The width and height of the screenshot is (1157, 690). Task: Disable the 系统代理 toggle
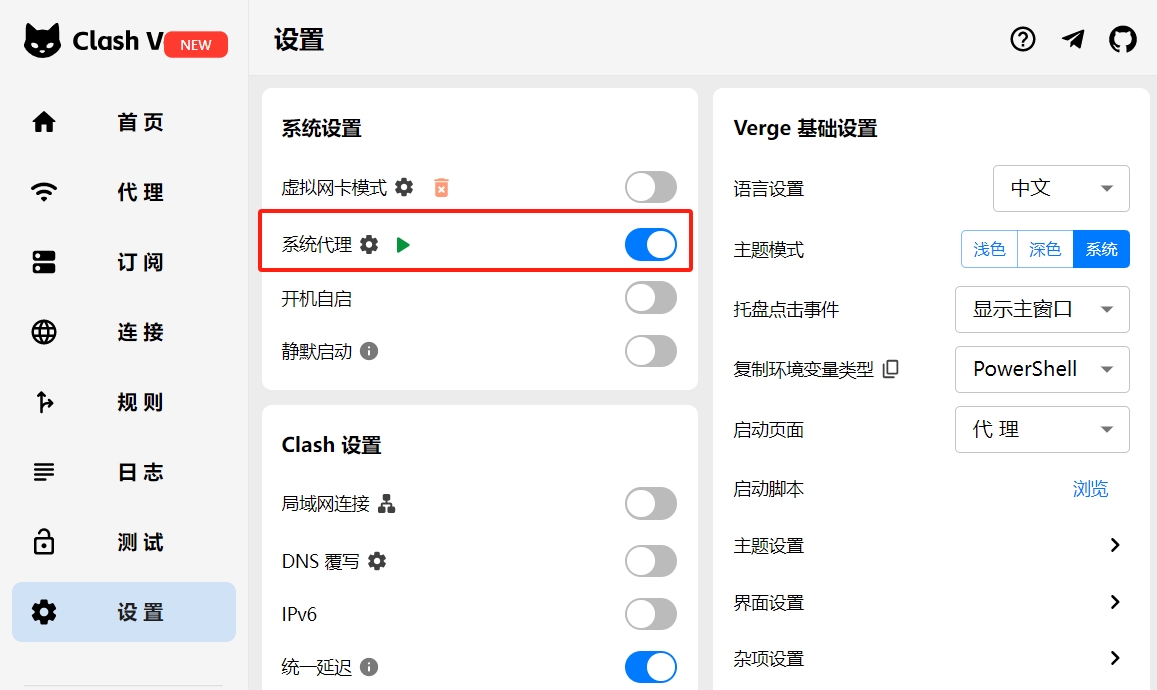pos(651,242)
